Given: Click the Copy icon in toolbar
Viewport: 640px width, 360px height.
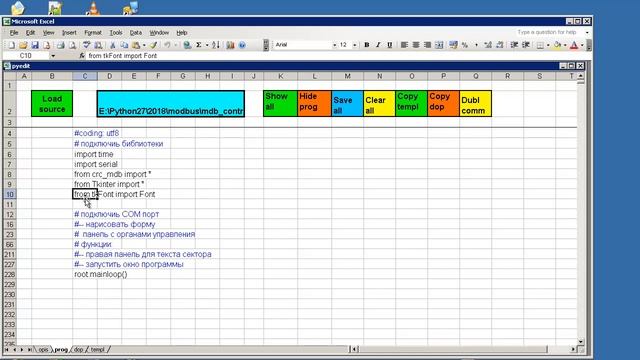Looking at the screenshot, I should coord(124,45).
